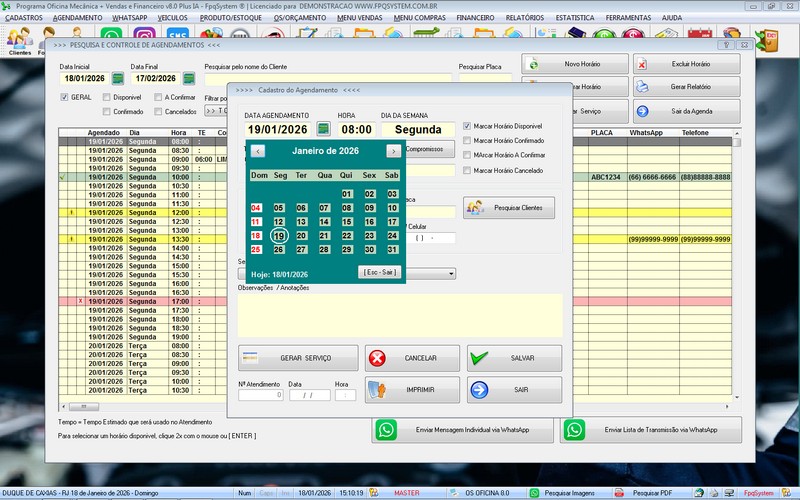Expand the dropdown below the calendar popup

tap(451, 274)
